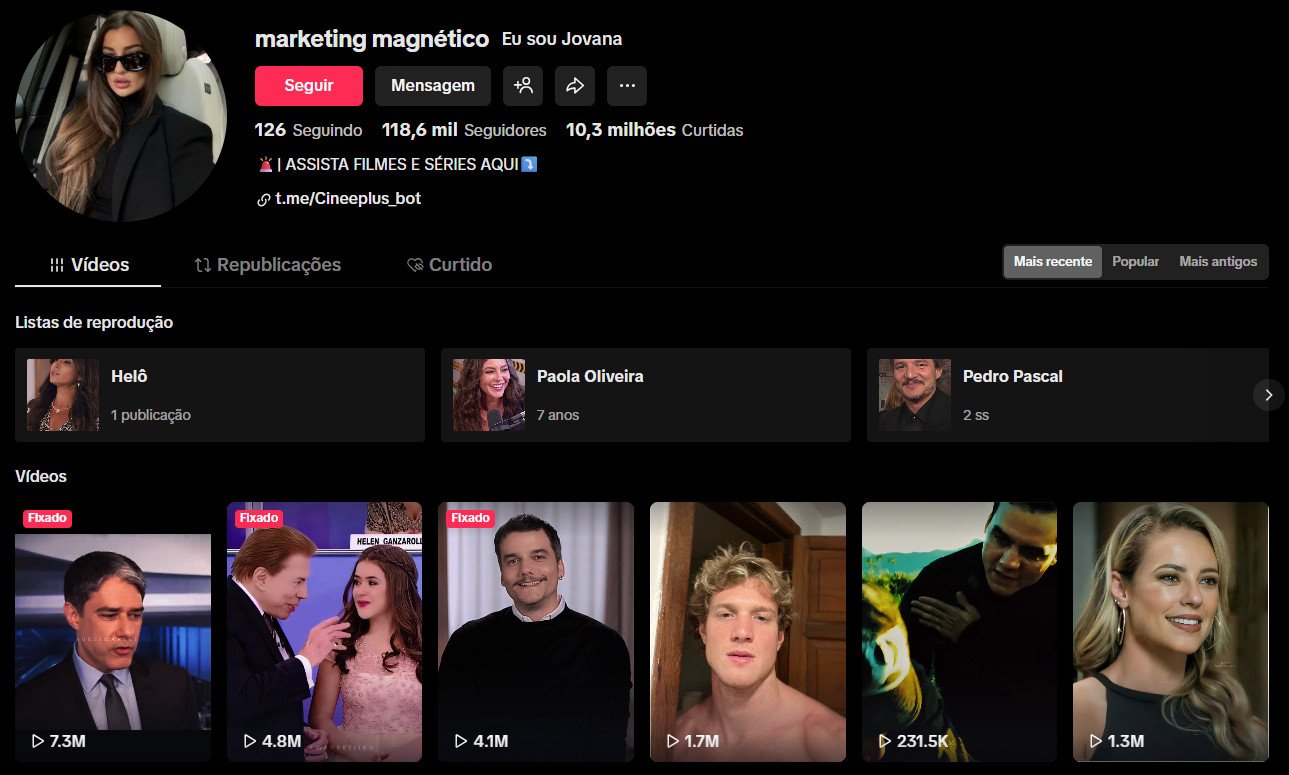Open the Paola Oliveira playlist thumbnail

488,393
